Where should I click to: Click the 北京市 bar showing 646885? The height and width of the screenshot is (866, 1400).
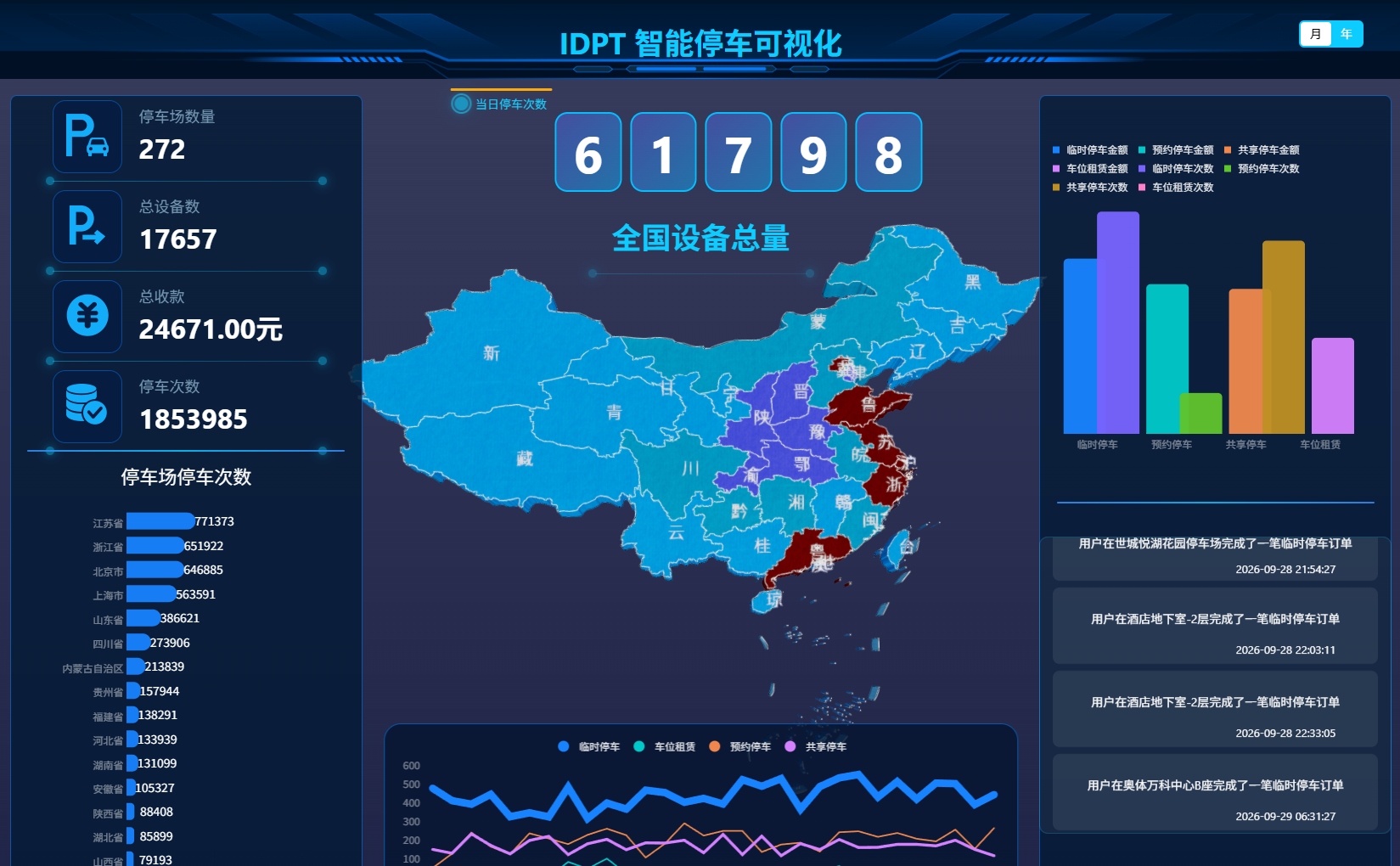pos(155,570)
